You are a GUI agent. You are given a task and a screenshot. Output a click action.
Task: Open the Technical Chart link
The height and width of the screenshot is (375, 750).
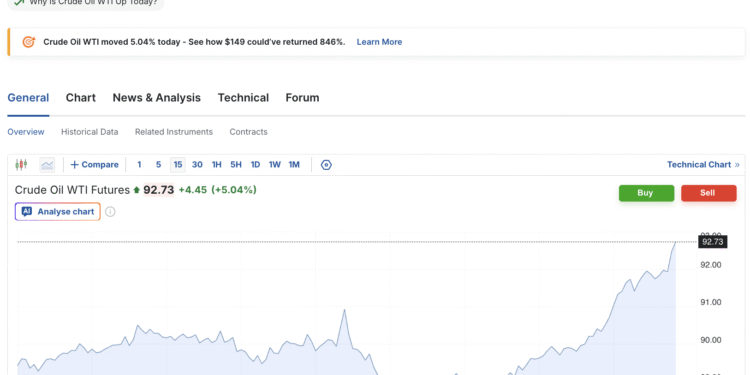[x=703, y=165]
